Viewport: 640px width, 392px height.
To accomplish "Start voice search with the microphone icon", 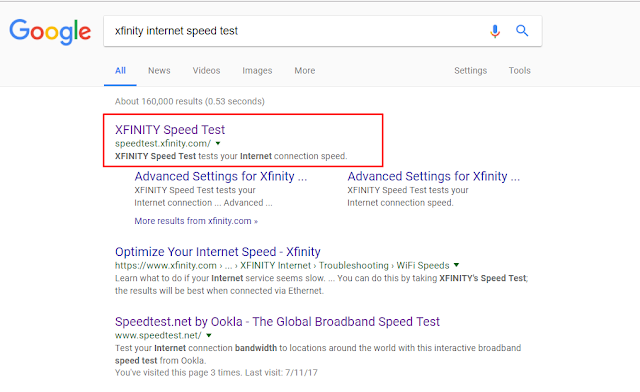I will coord(495,31).
